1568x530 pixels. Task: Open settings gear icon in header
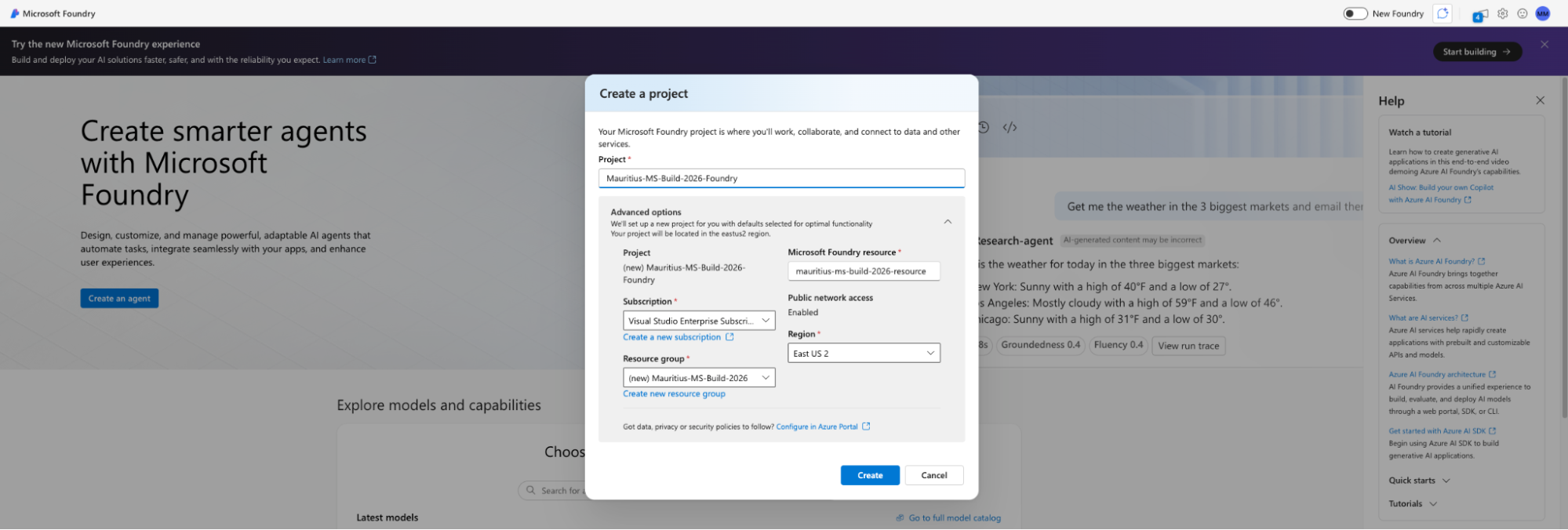(1503, 13)
